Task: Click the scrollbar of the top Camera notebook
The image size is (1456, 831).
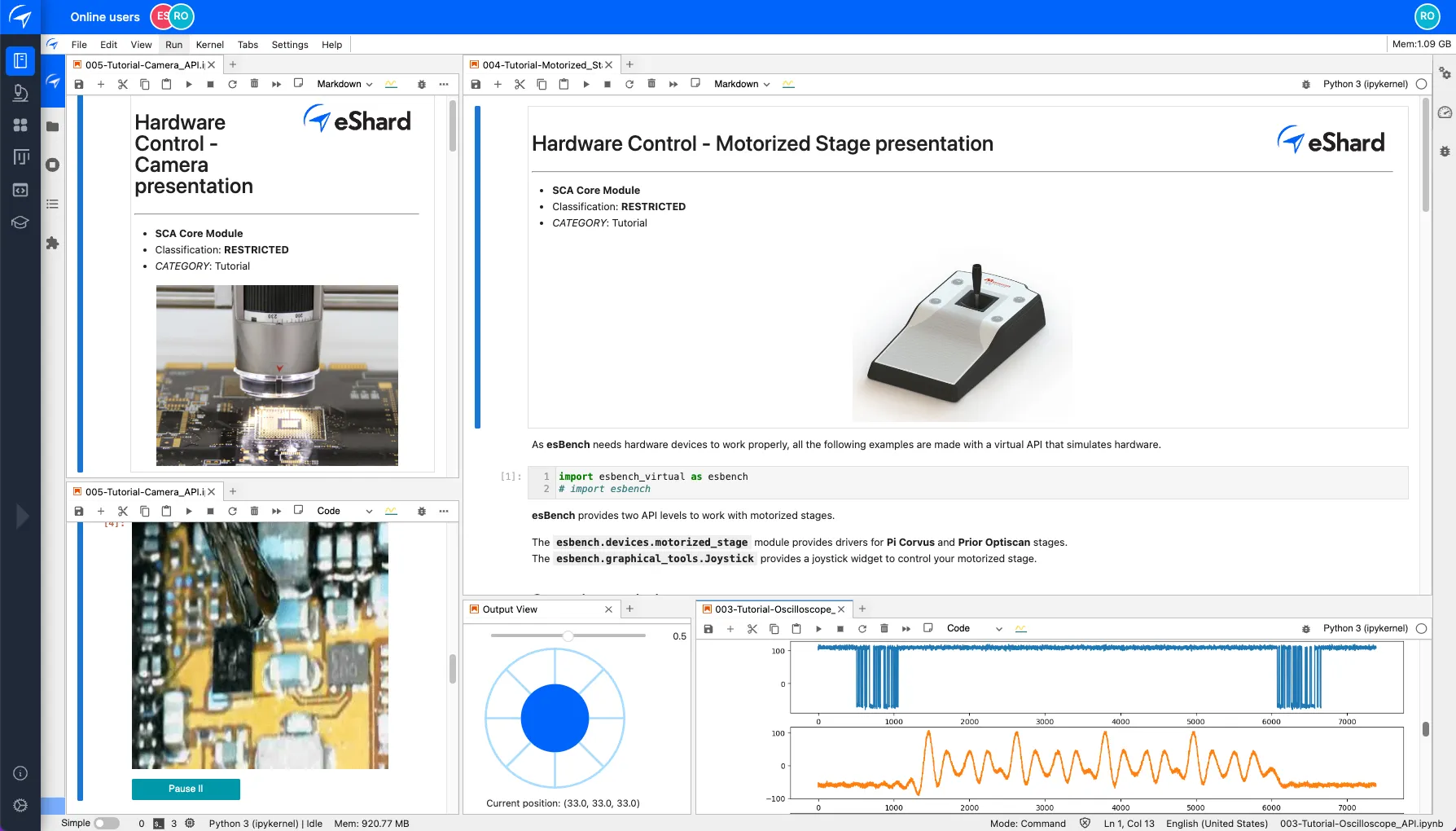Action: (x=453, y=125)
